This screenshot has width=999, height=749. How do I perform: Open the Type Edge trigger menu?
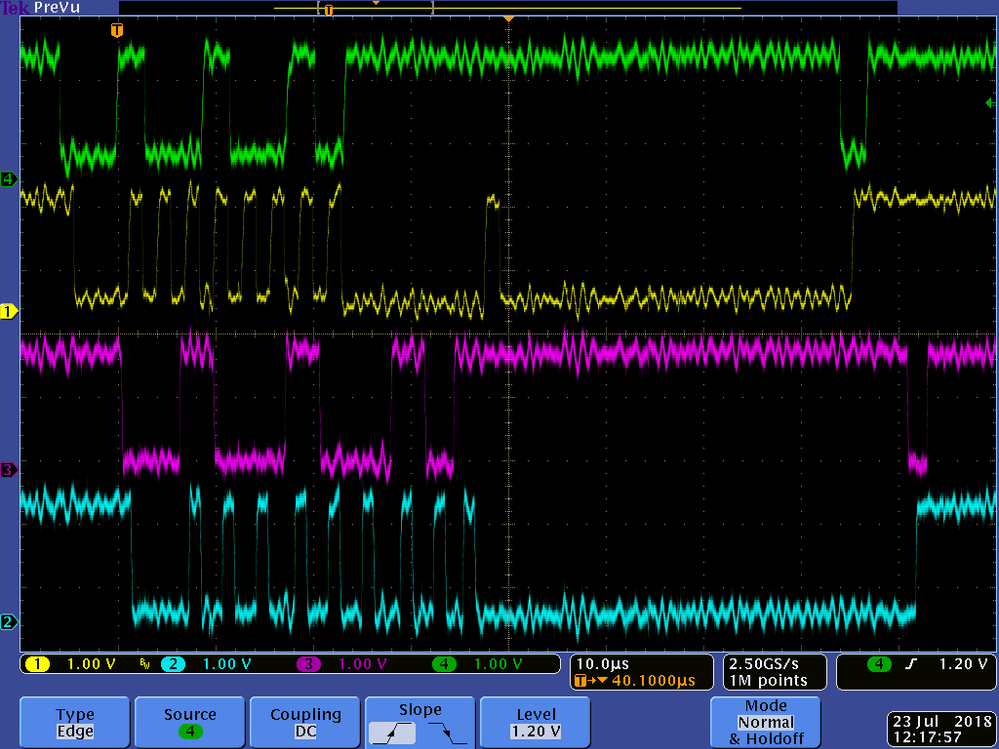coord(75,723)
